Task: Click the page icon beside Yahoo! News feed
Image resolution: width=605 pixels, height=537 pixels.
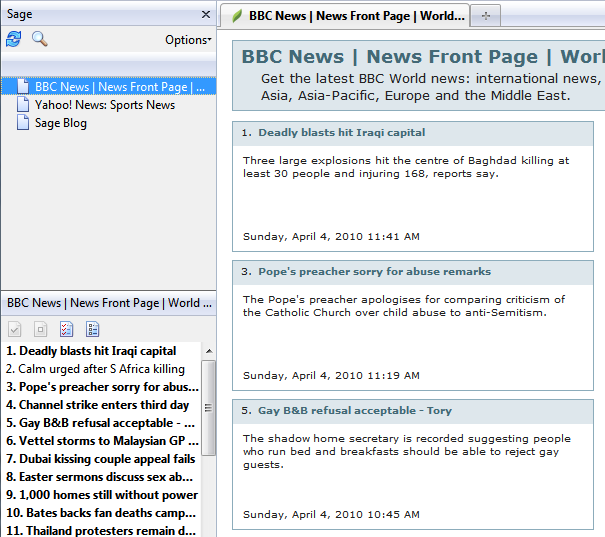Action: click(x=23, y=104)
